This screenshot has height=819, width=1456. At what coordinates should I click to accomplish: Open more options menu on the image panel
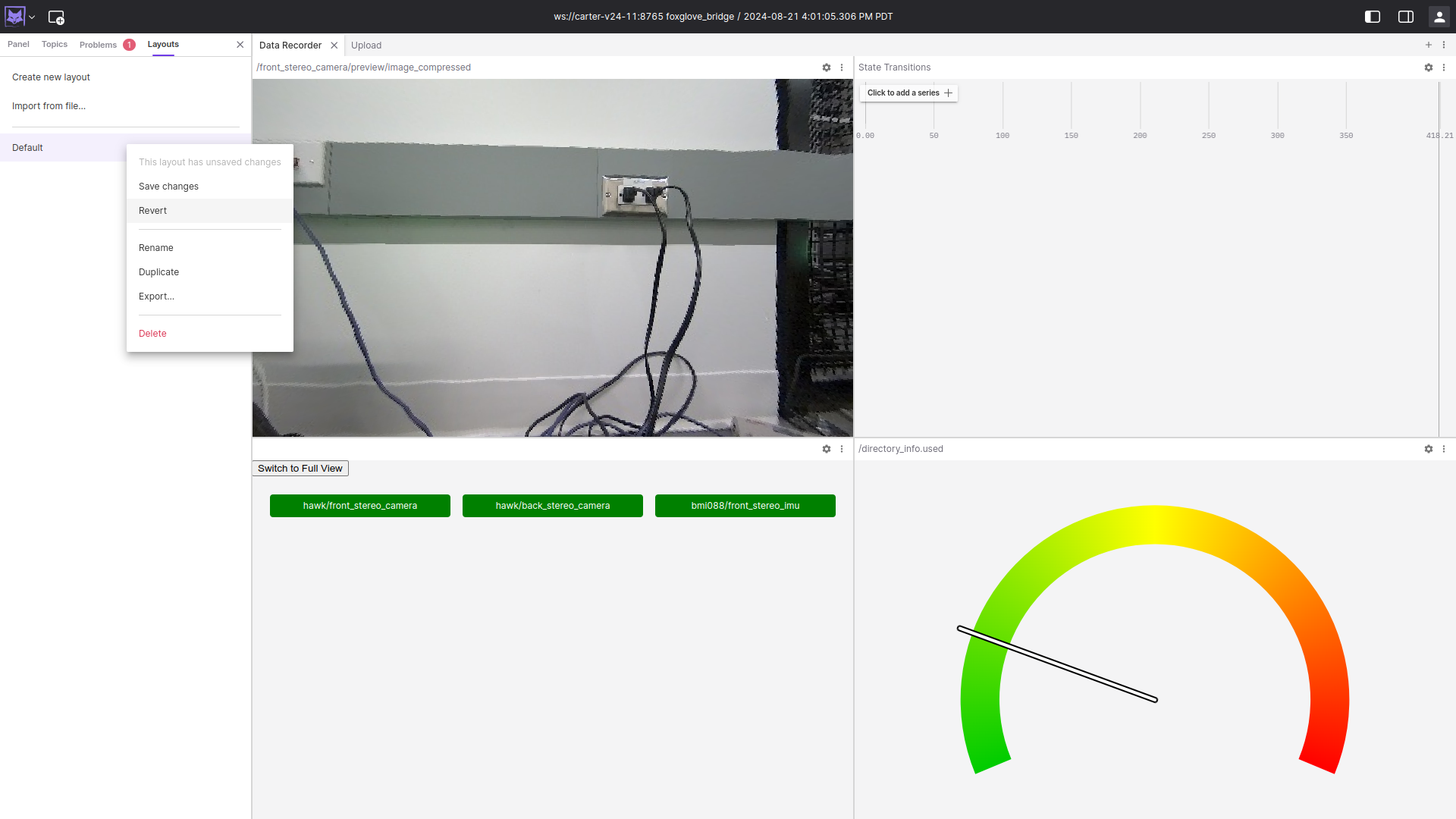pyautogui.click(x=842, y=67)
